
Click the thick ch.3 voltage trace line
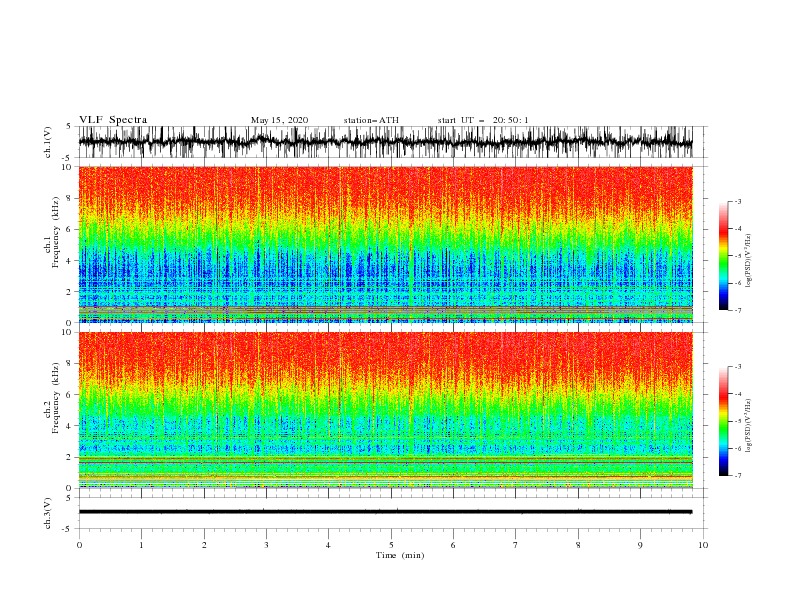[385, 512]
